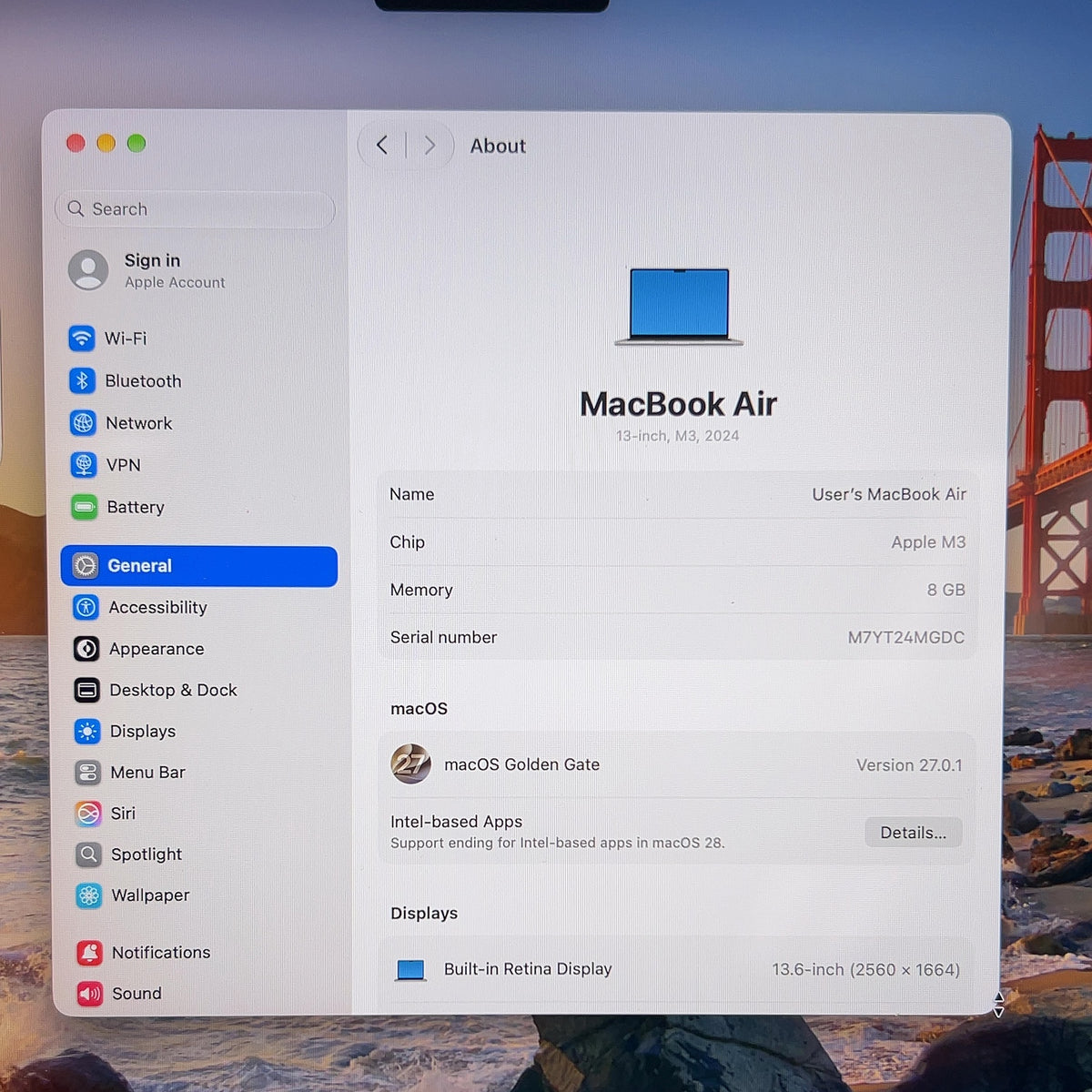Click the Bluetooth icon in the sidebar
1092x1092 pixels.
click(x=82, y=380)
